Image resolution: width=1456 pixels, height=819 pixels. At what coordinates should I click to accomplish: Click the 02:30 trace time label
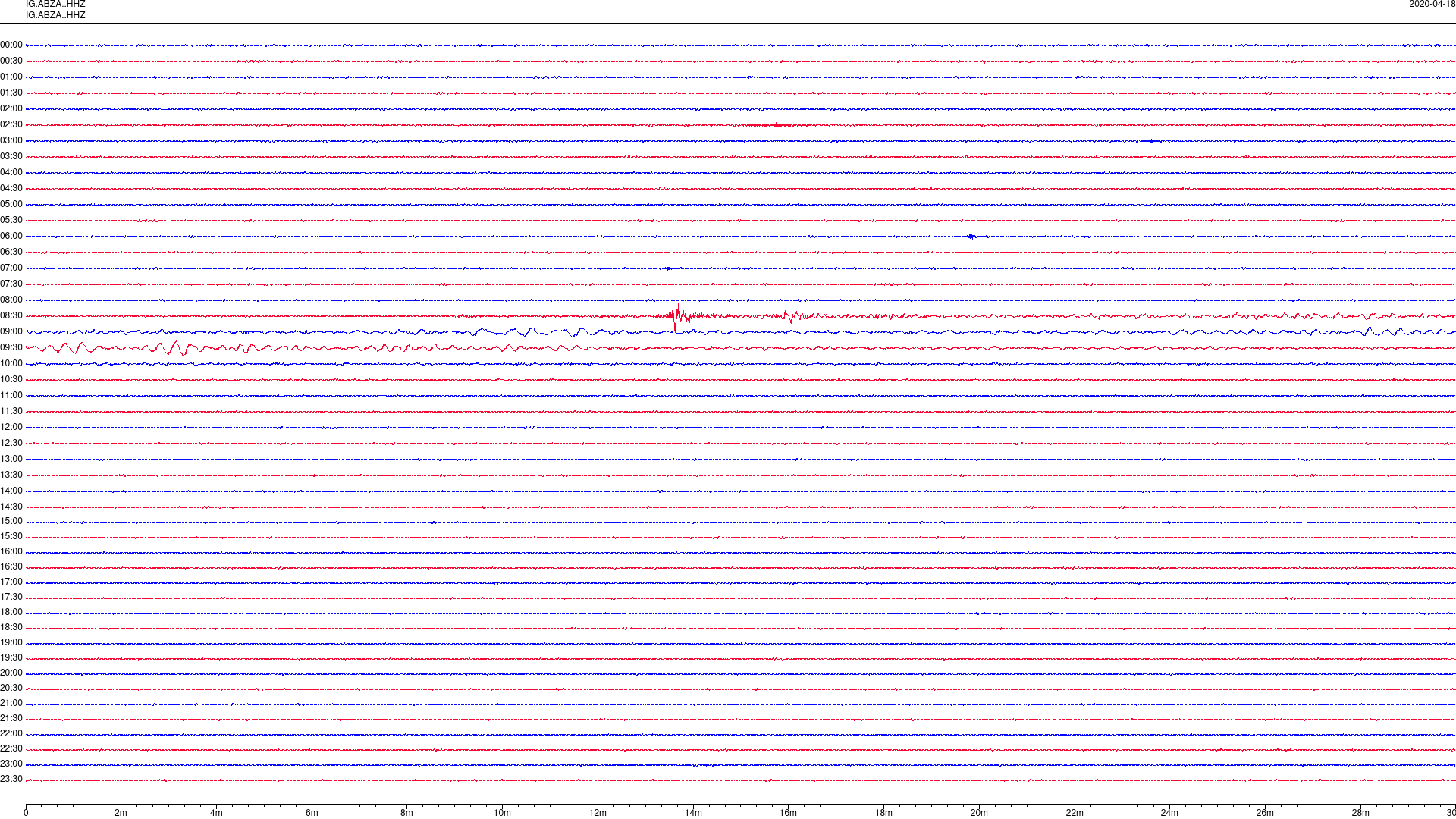(11, 125)
